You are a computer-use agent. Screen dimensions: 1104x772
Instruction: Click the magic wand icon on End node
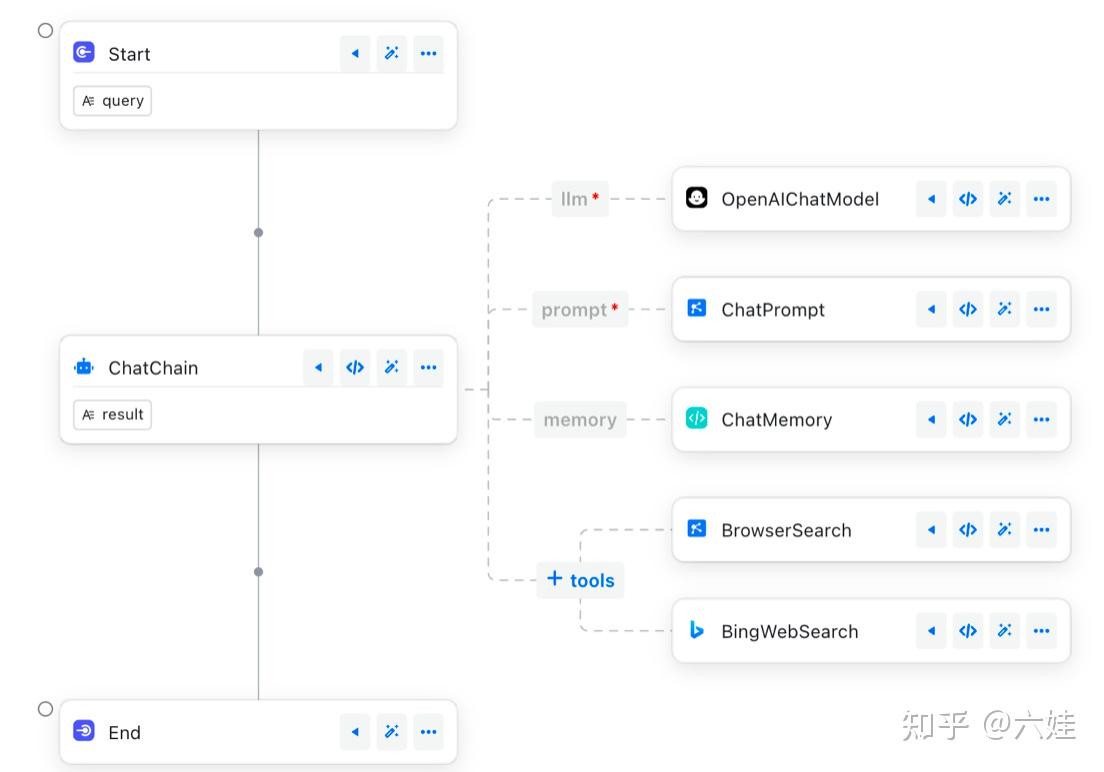pyautogui.click(x=392, y=732)
